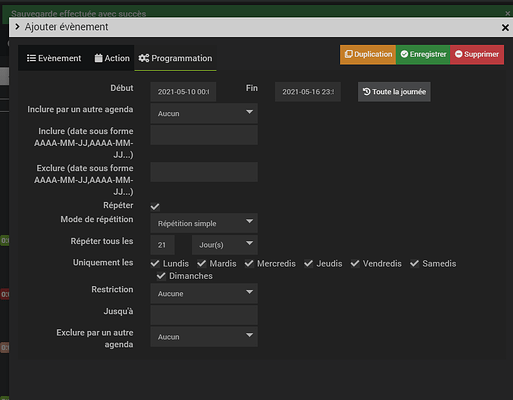
Task: Expand the Restriction dropdown
Action: (204, 293)
